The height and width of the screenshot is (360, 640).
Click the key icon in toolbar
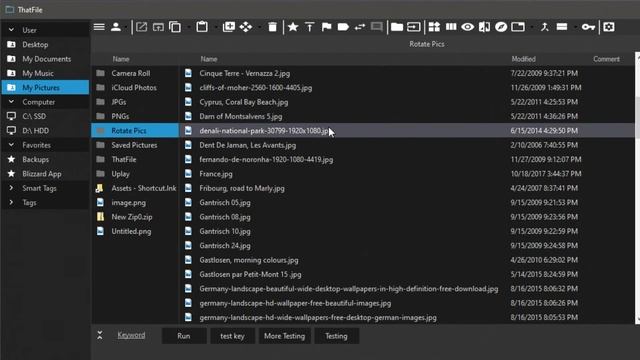pos(588,27)
